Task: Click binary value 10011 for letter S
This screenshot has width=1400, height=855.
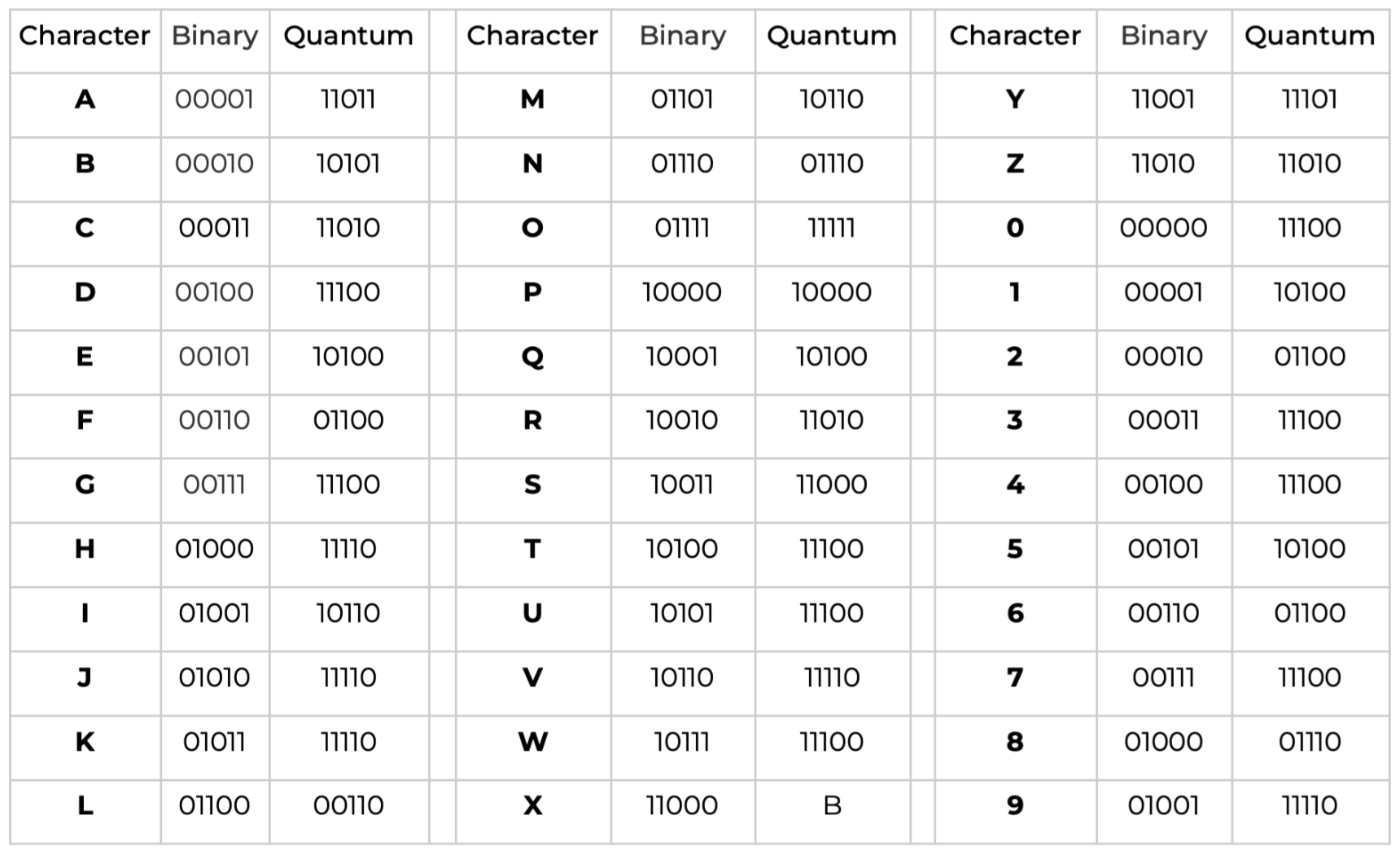Action: tap(681, 484)
